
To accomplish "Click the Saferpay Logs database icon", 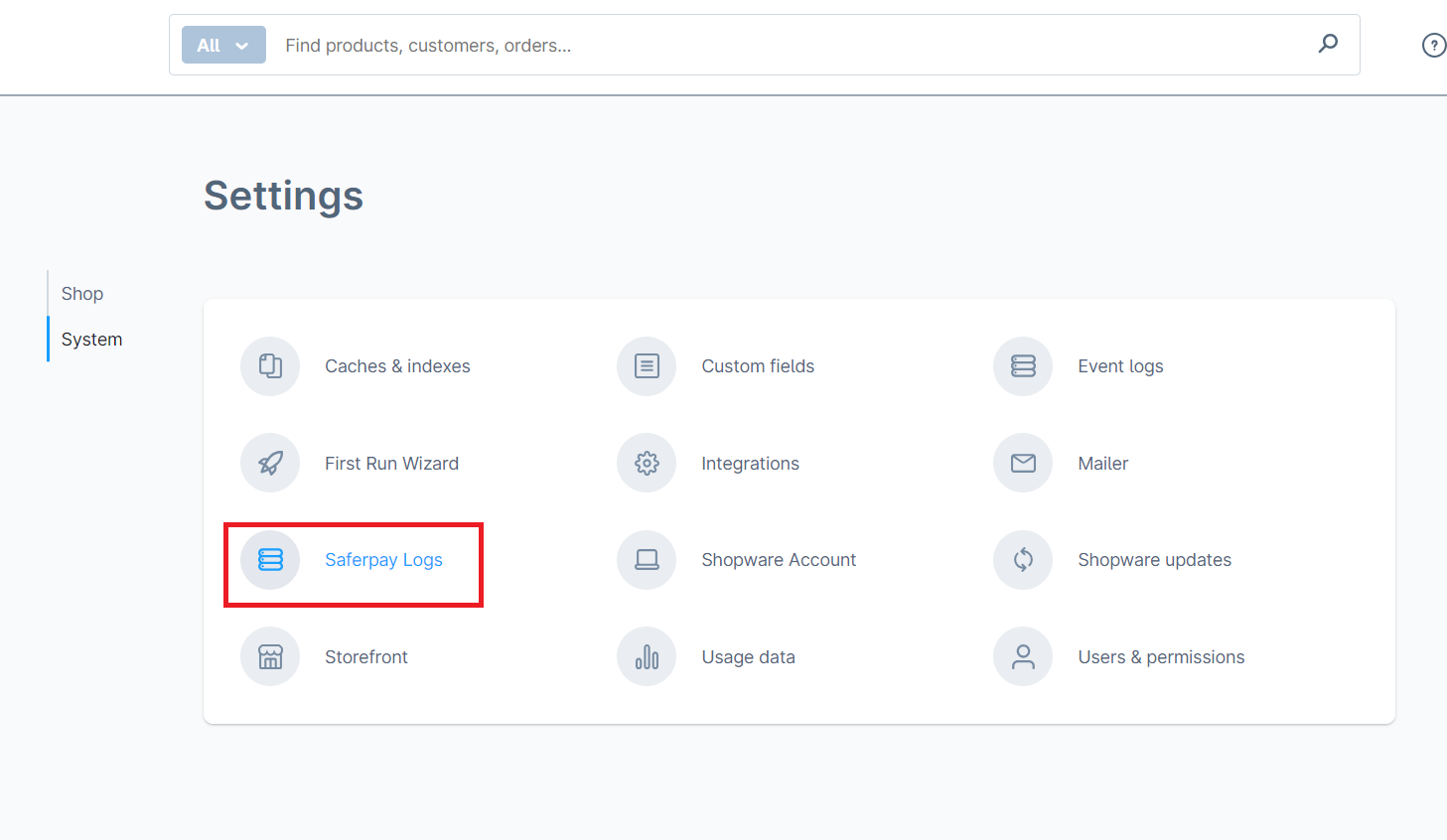I will (x=270, y=560).
